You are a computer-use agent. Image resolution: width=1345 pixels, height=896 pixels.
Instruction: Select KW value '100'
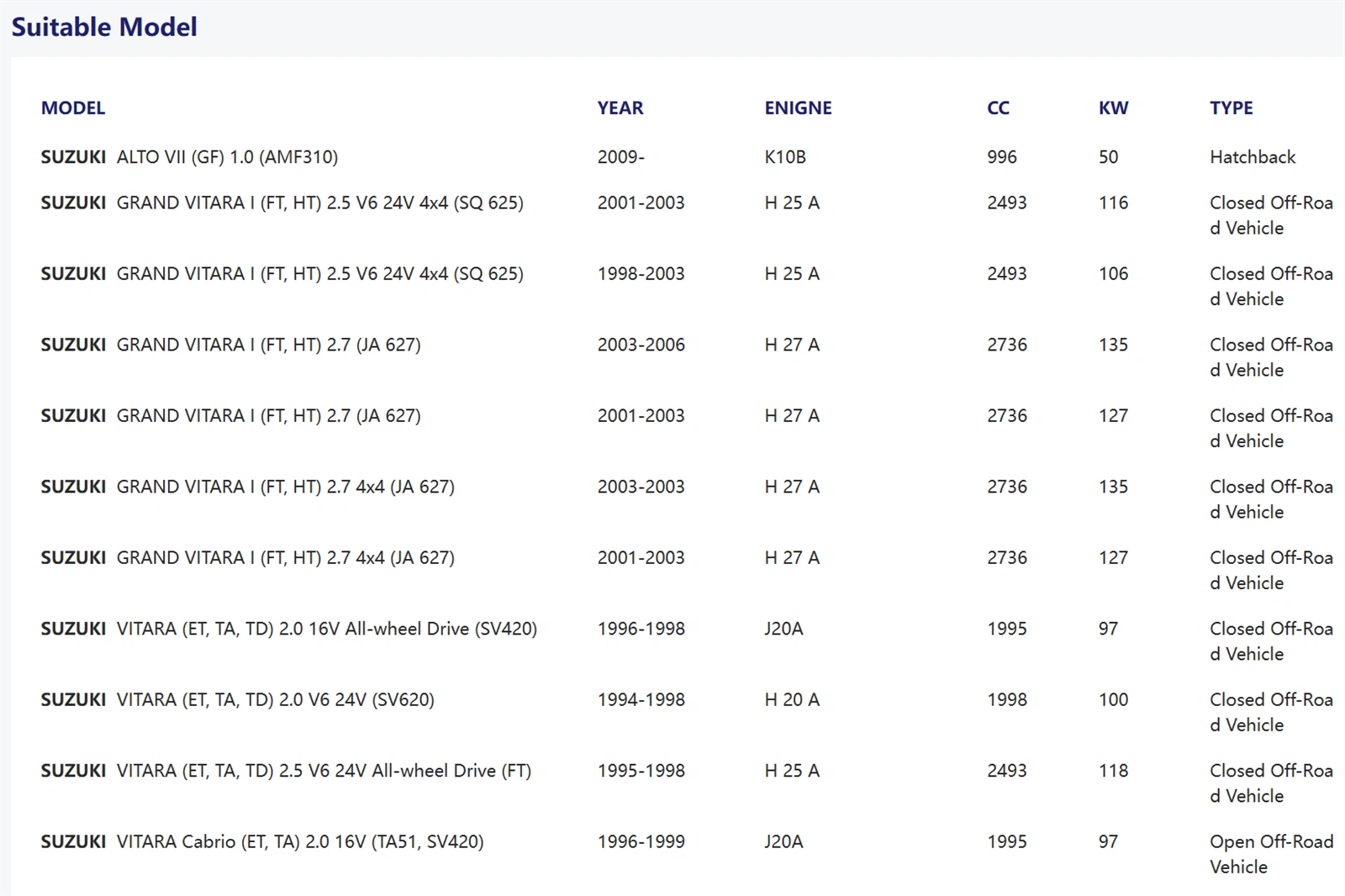tap(1113, 700)
